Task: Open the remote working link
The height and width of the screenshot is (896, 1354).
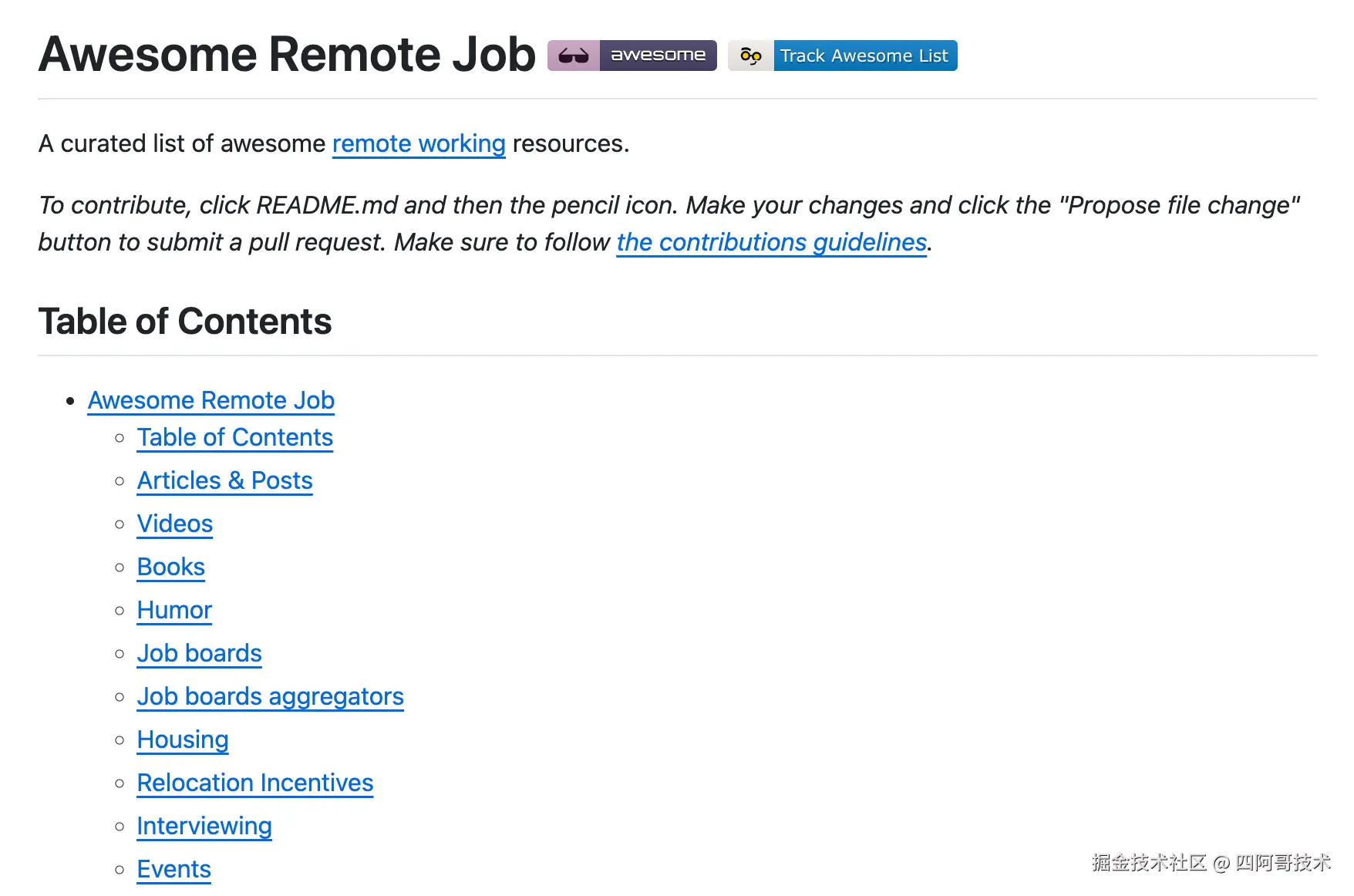Action: 419,143
